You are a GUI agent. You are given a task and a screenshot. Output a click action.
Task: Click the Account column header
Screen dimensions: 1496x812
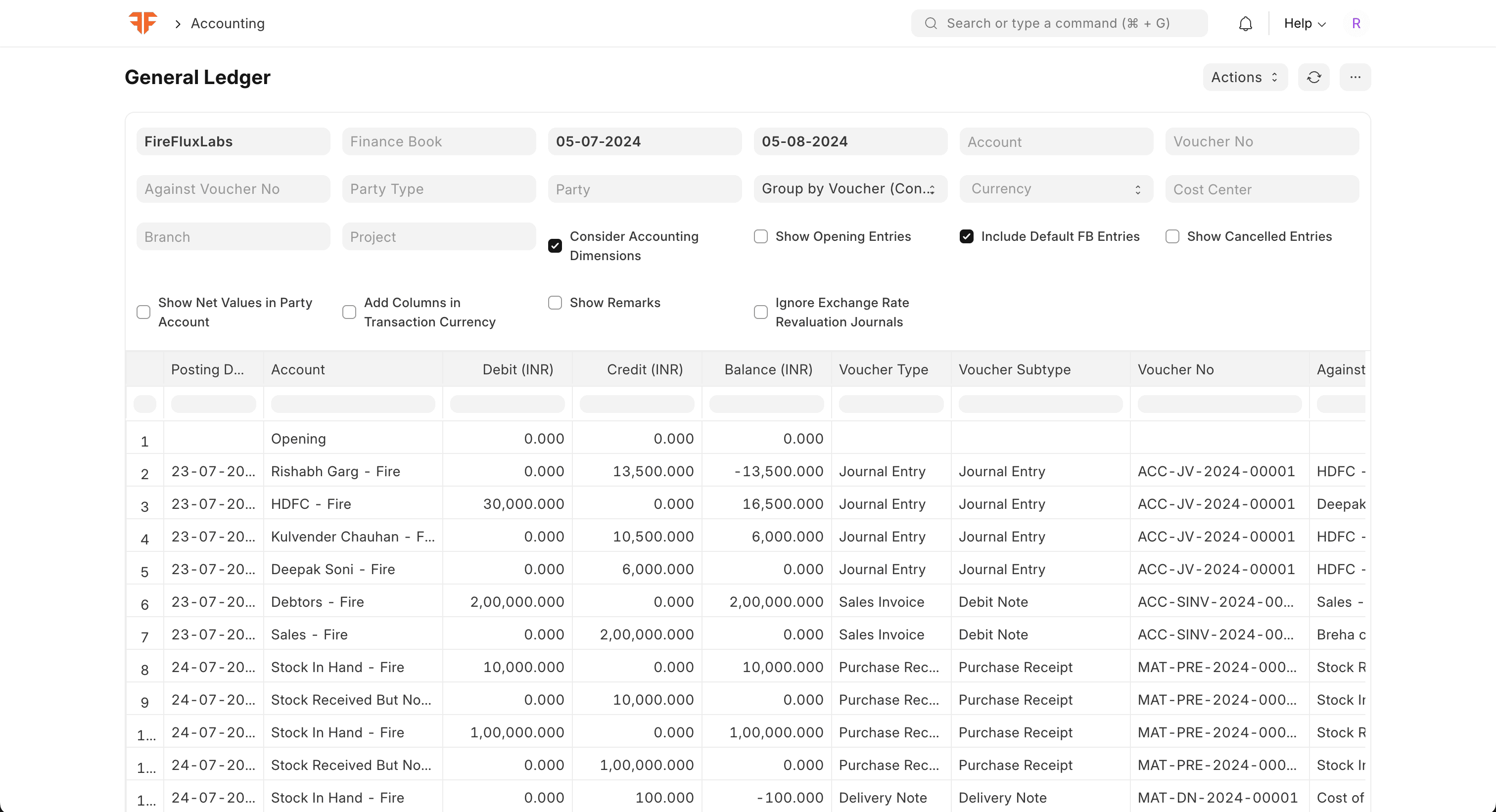(x=353, y=370)
